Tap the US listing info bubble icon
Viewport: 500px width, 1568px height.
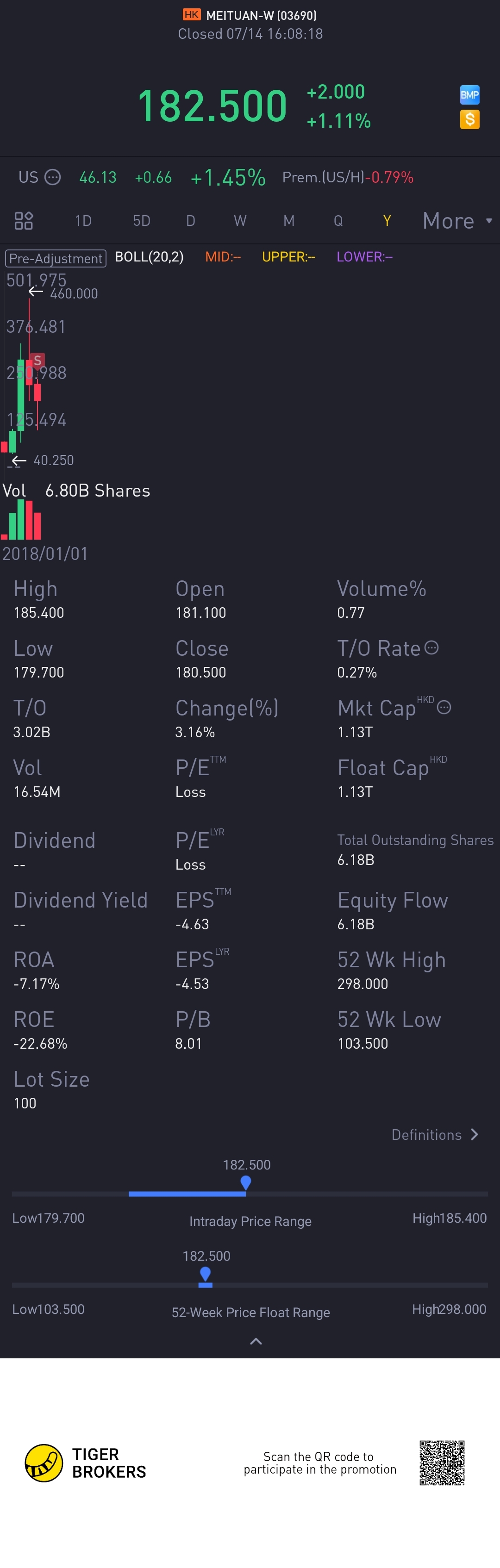click(53, 177)
